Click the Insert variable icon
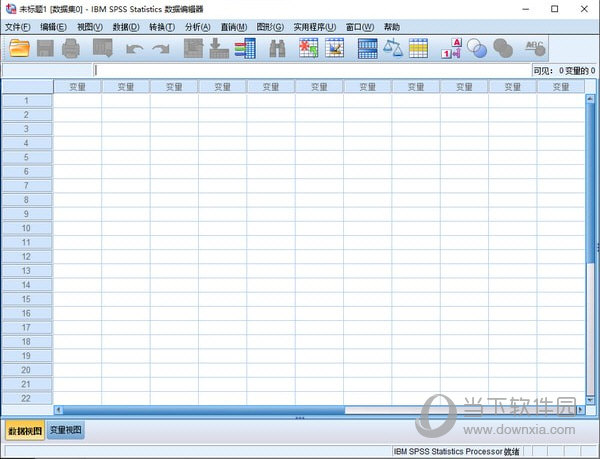Viewport: 600px width, 459px height. [334, 48]
